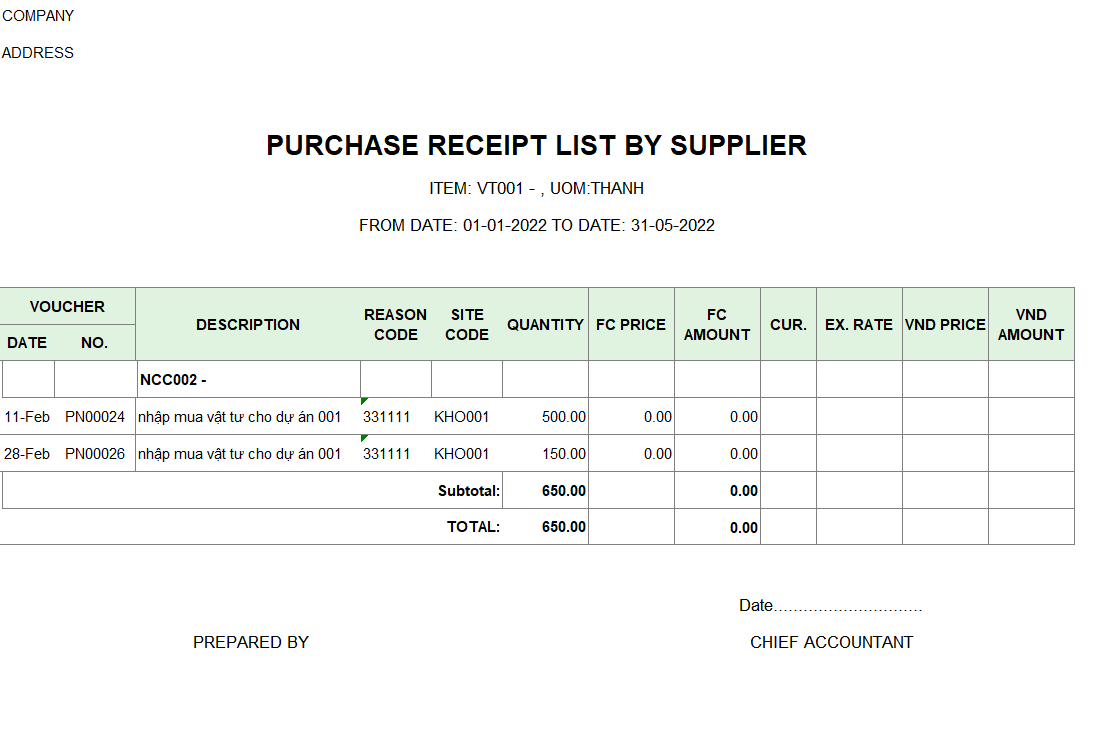Click the NCC002 supplier group cell
The height and width of the screenshot is (732, 1101).
point(248,379)
